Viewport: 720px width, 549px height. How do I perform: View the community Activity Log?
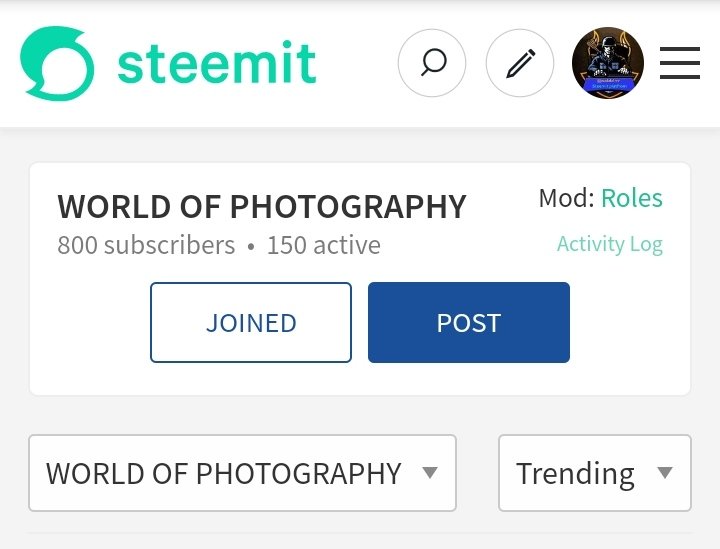(610, 244)
